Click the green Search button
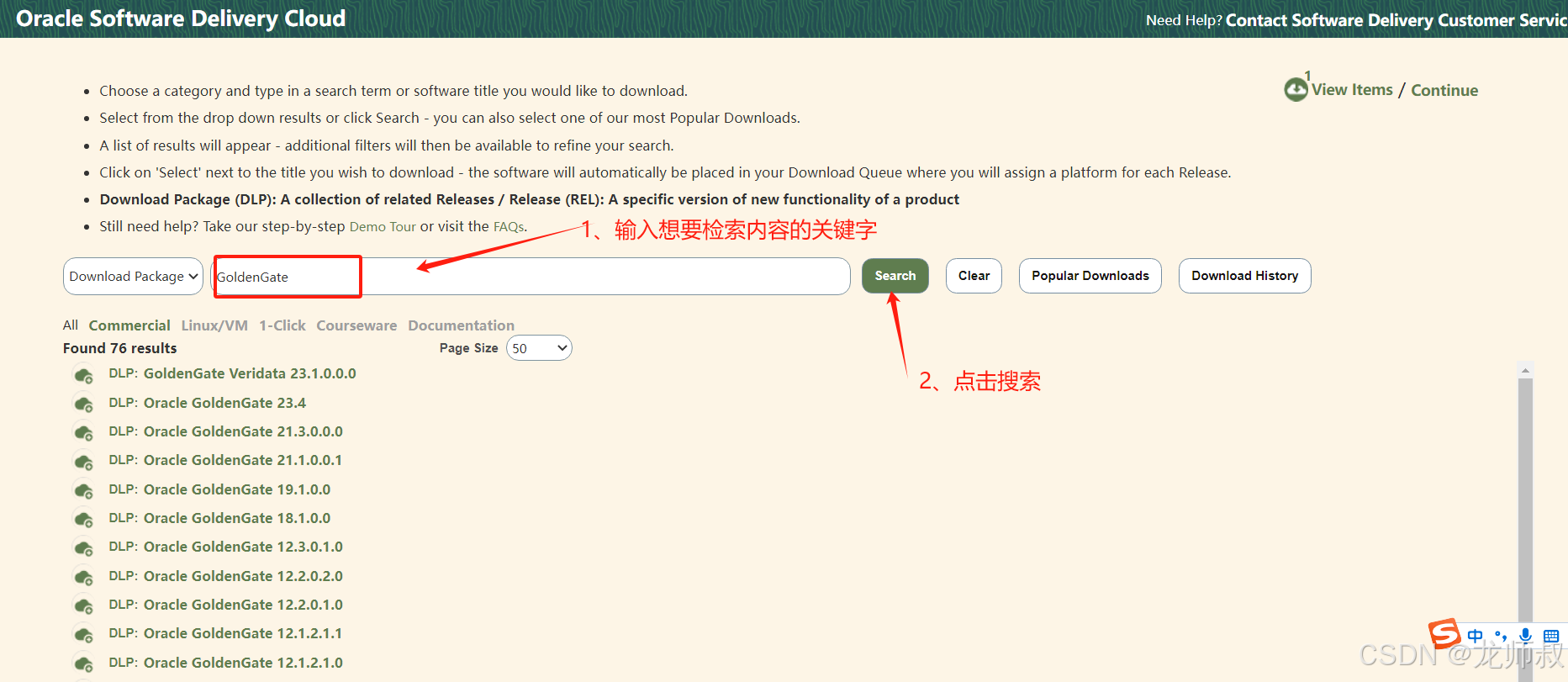Viewport: 1568px width, 682px height. [895, 276]
